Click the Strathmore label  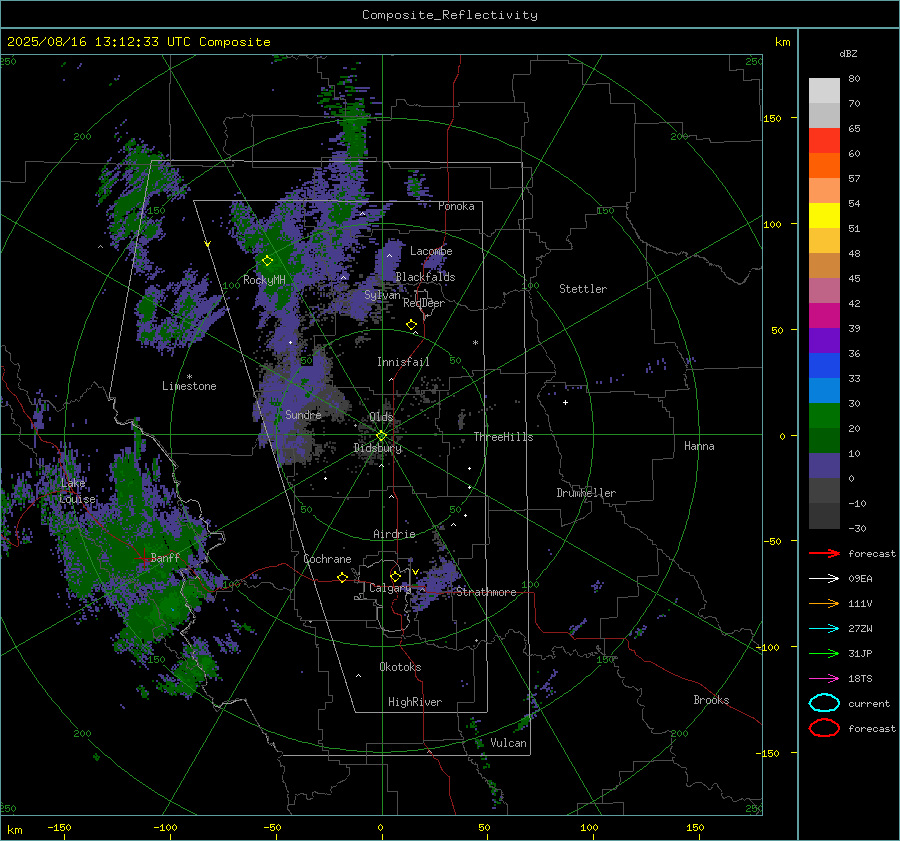[486, 592]
